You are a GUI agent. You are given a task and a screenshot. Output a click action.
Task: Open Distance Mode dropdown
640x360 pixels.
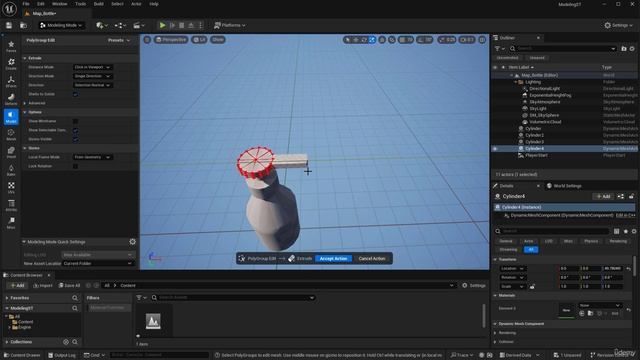point(93,67)
